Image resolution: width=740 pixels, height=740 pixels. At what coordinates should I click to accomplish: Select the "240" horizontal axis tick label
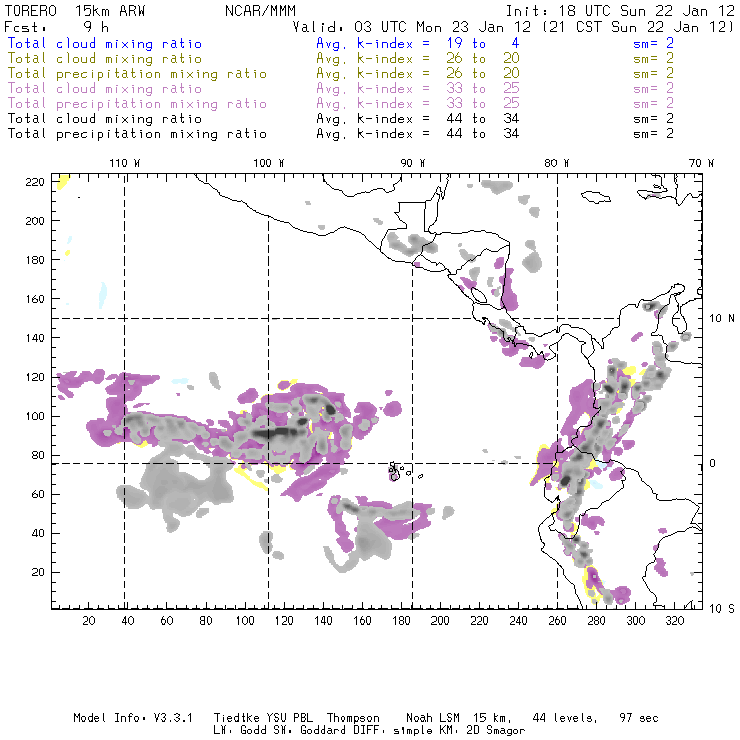(x=518, y=621)
